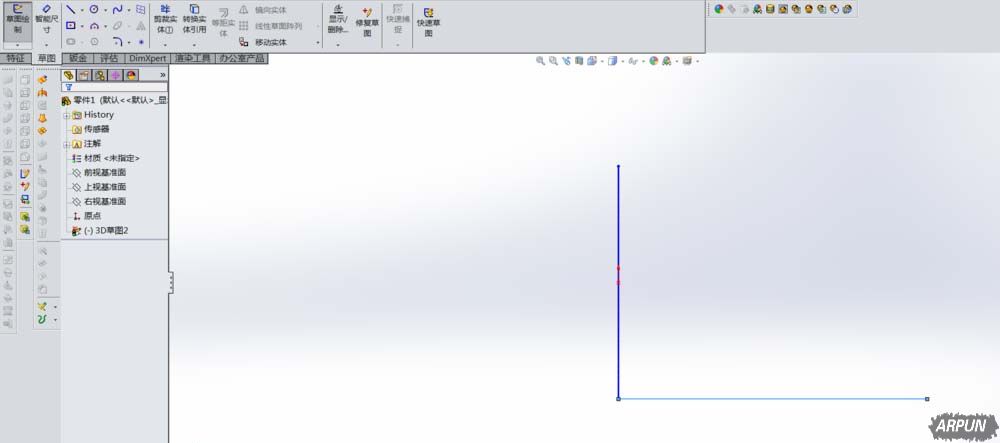
Task: Select the 上视基准面 top plane
Action: (x=99, y=187)
